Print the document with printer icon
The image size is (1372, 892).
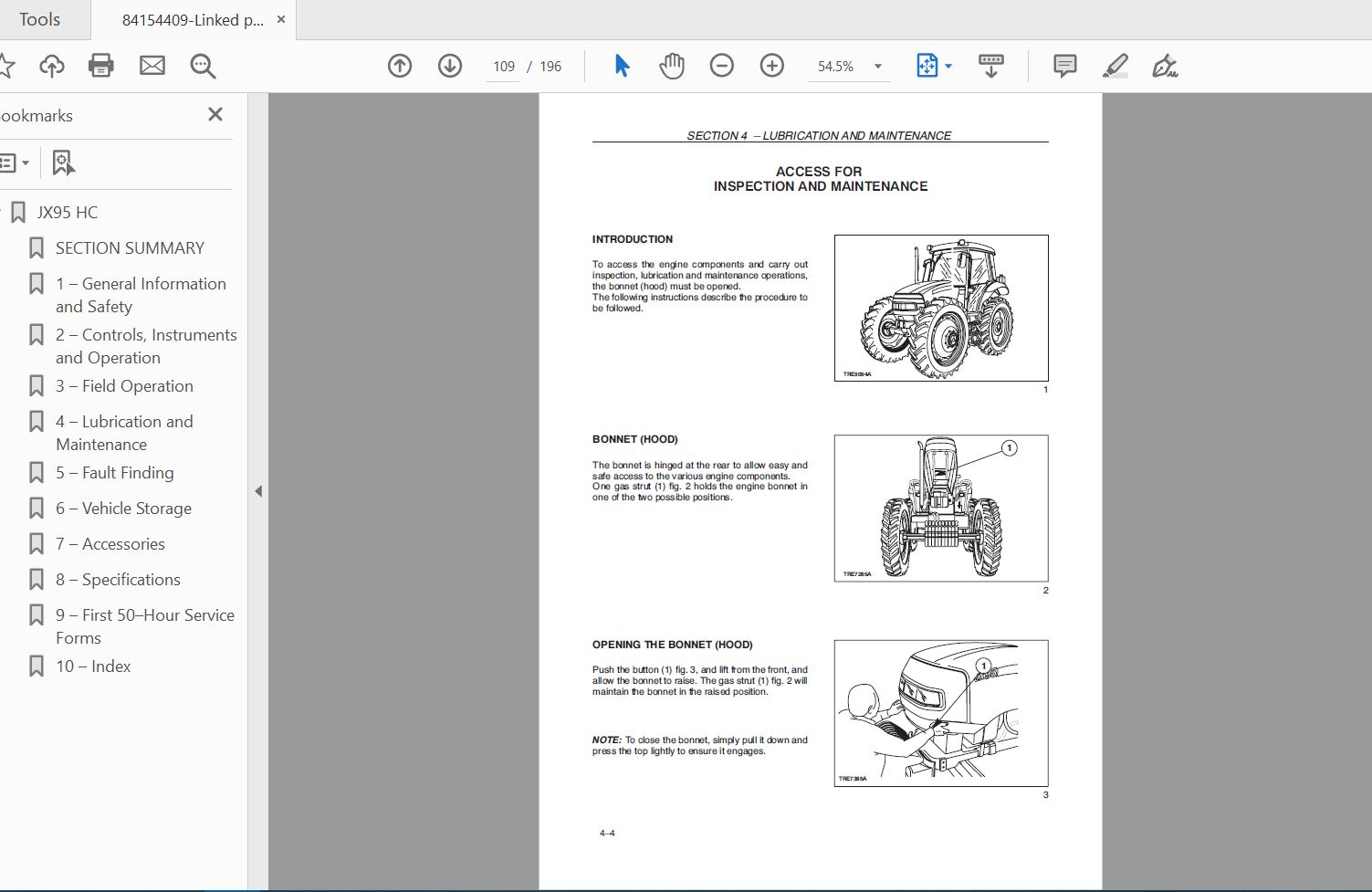[101, 66]
